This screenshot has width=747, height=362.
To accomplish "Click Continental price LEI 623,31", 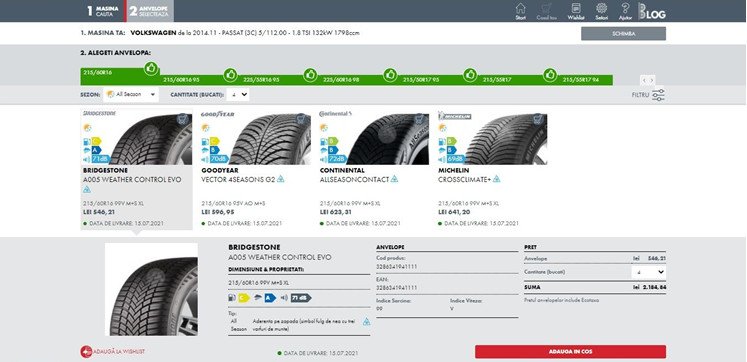I will (336, 211).
